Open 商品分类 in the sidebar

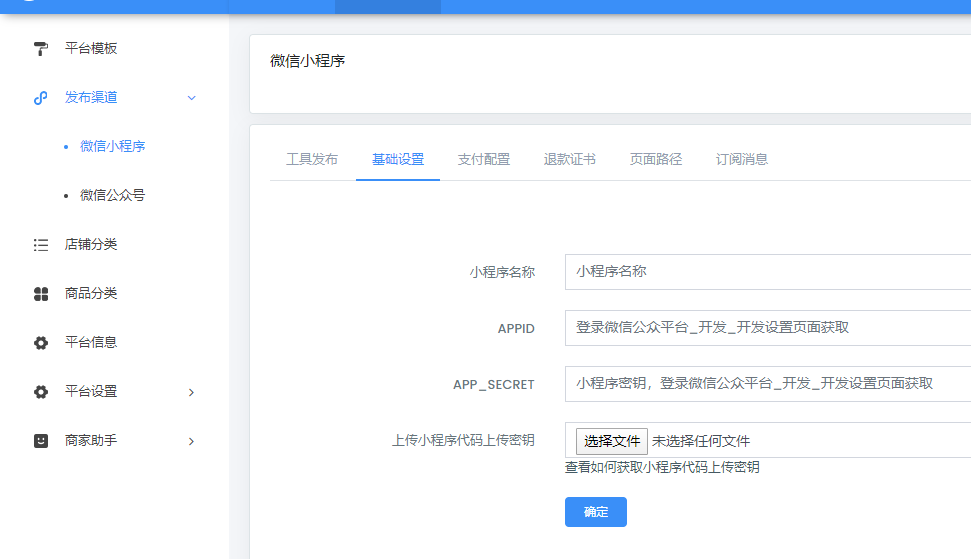coord(91,293)
